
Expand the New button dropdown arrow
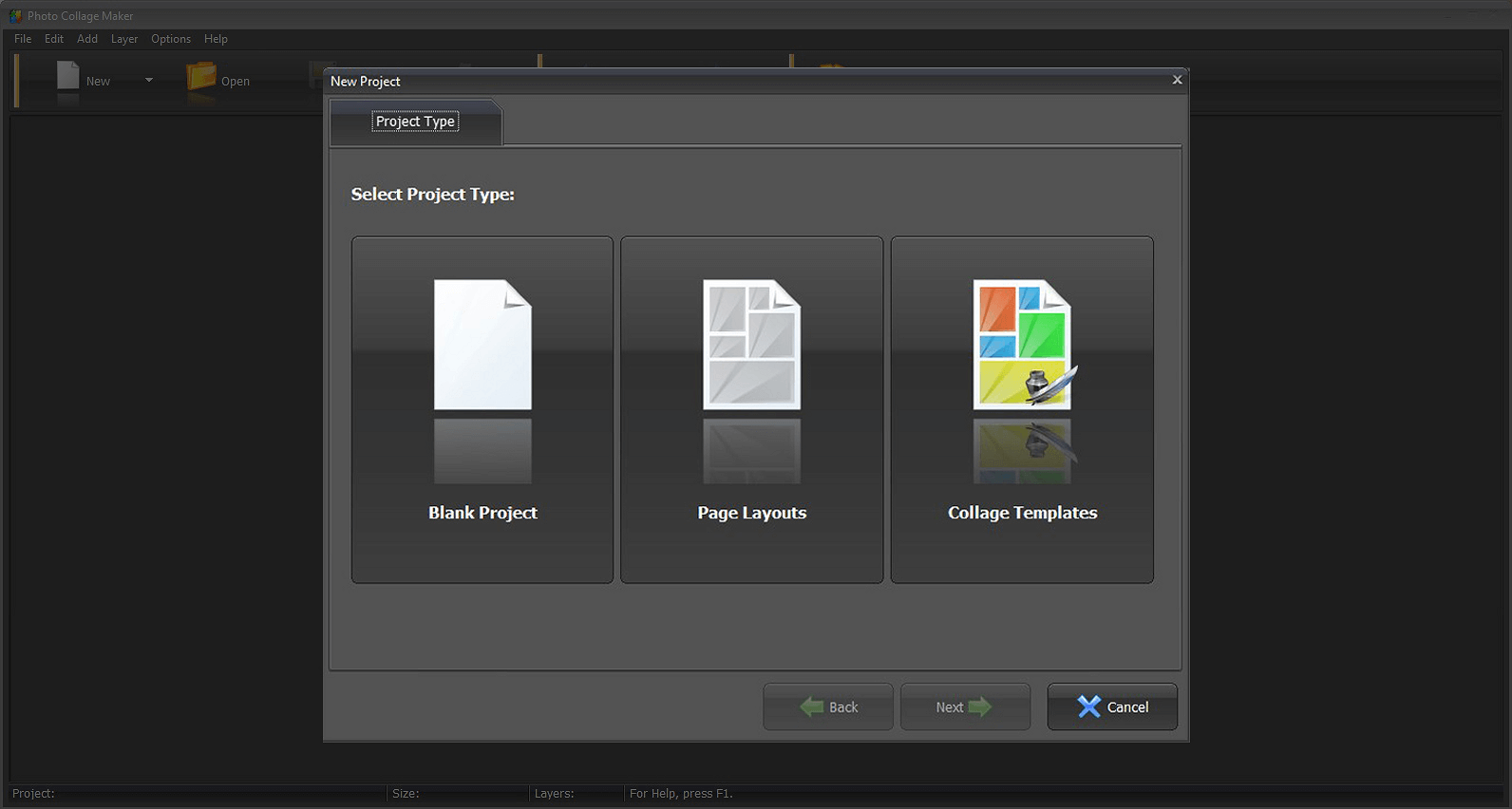pos(149,81)
